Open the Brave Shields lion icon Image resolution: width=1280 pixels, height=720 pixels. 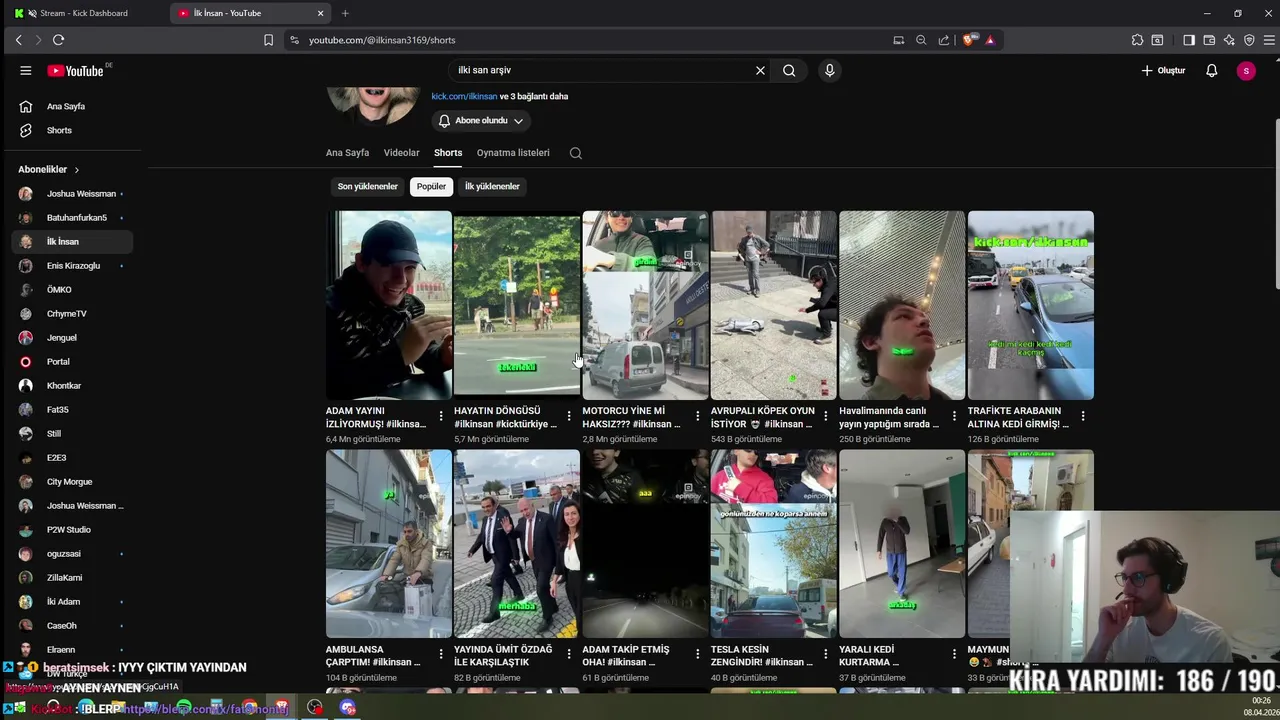(968, 40)
